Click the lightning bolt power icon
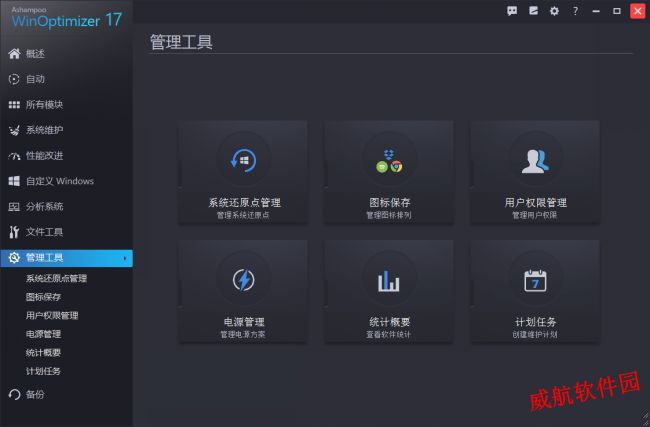 pyautogui.click(x=244, y=280)
